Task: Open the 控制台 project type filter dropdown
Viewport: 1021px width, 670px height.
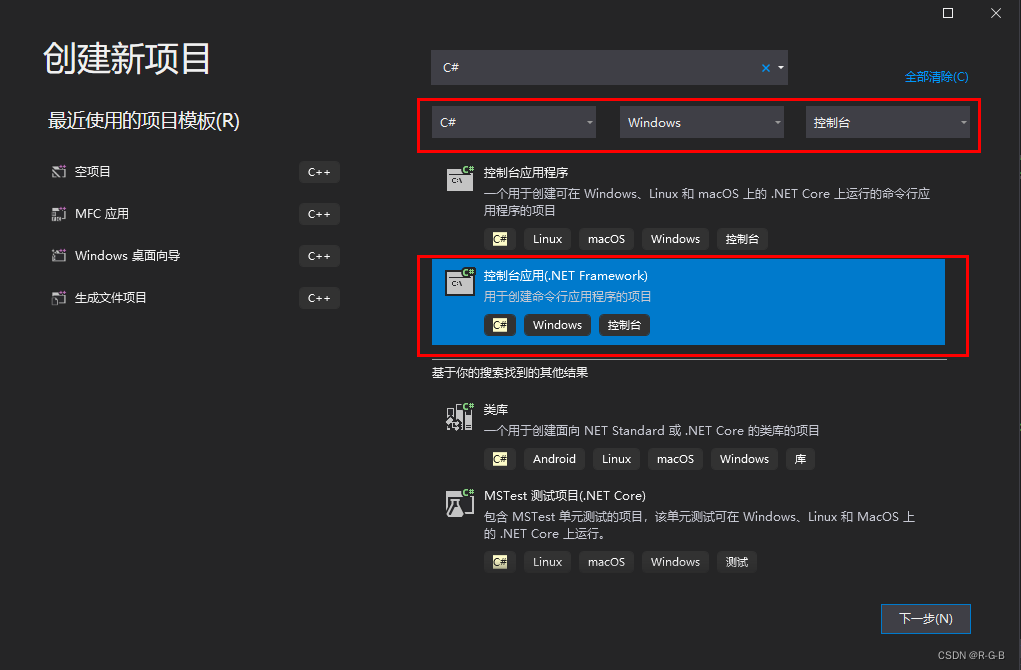Action: (x=888, y=122)
